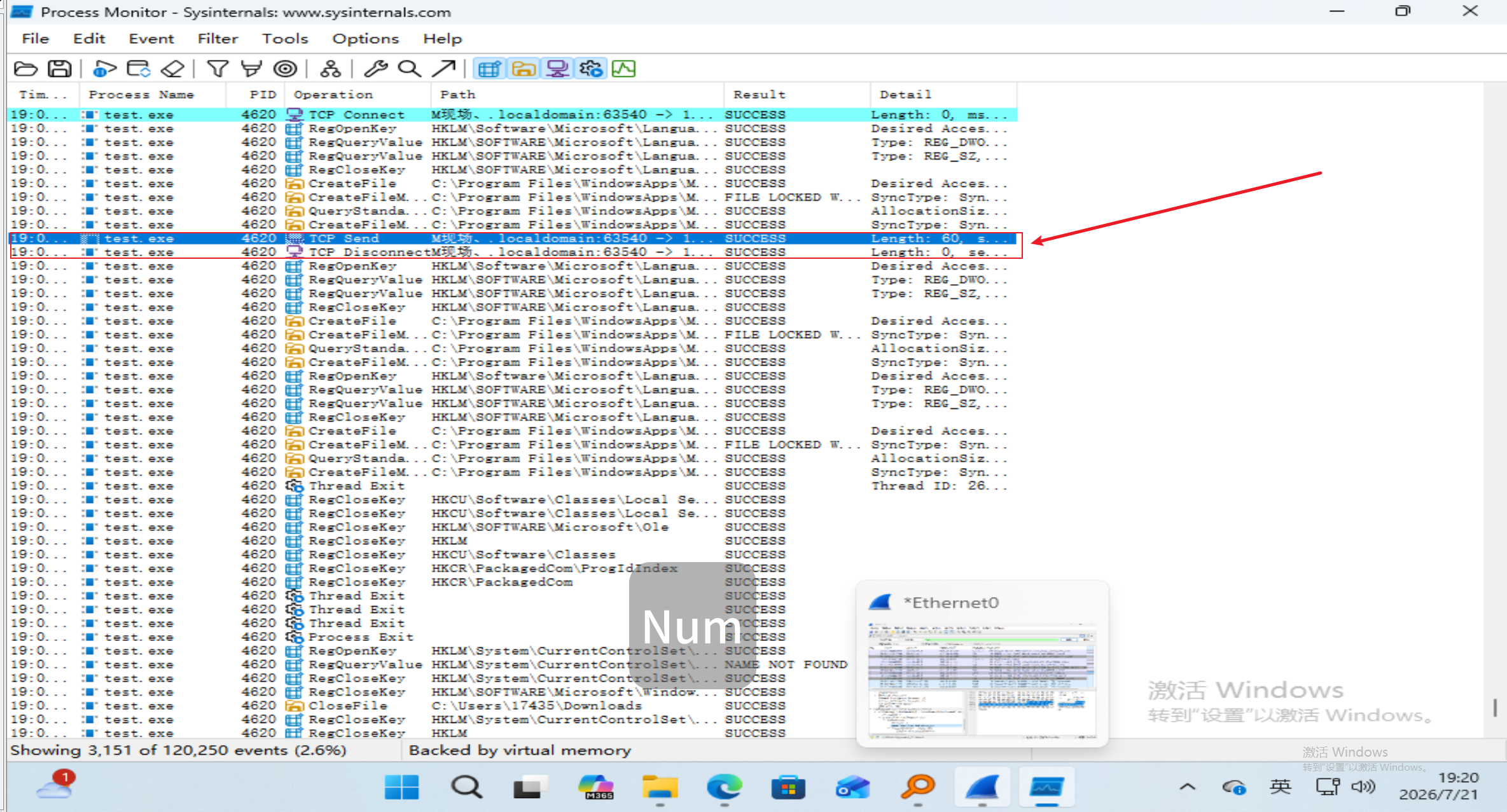Select the CloseFile event row
This screenshot has width=1507, height=812.
click(512, 706)
